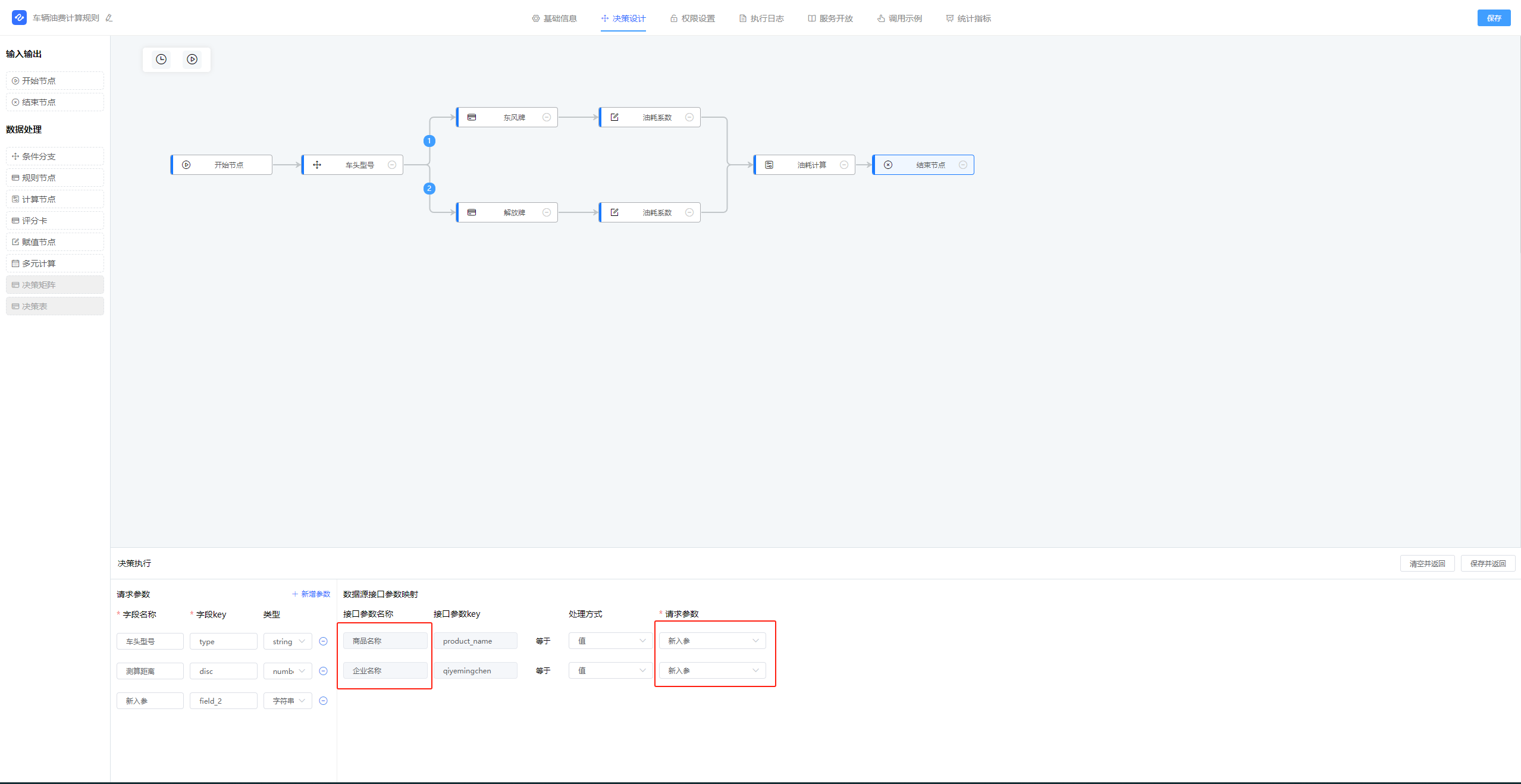The width and height of the screenshot is (1521, 784).
Task: Remove the 结束节点 node minus icon
Action: [963, 165]
